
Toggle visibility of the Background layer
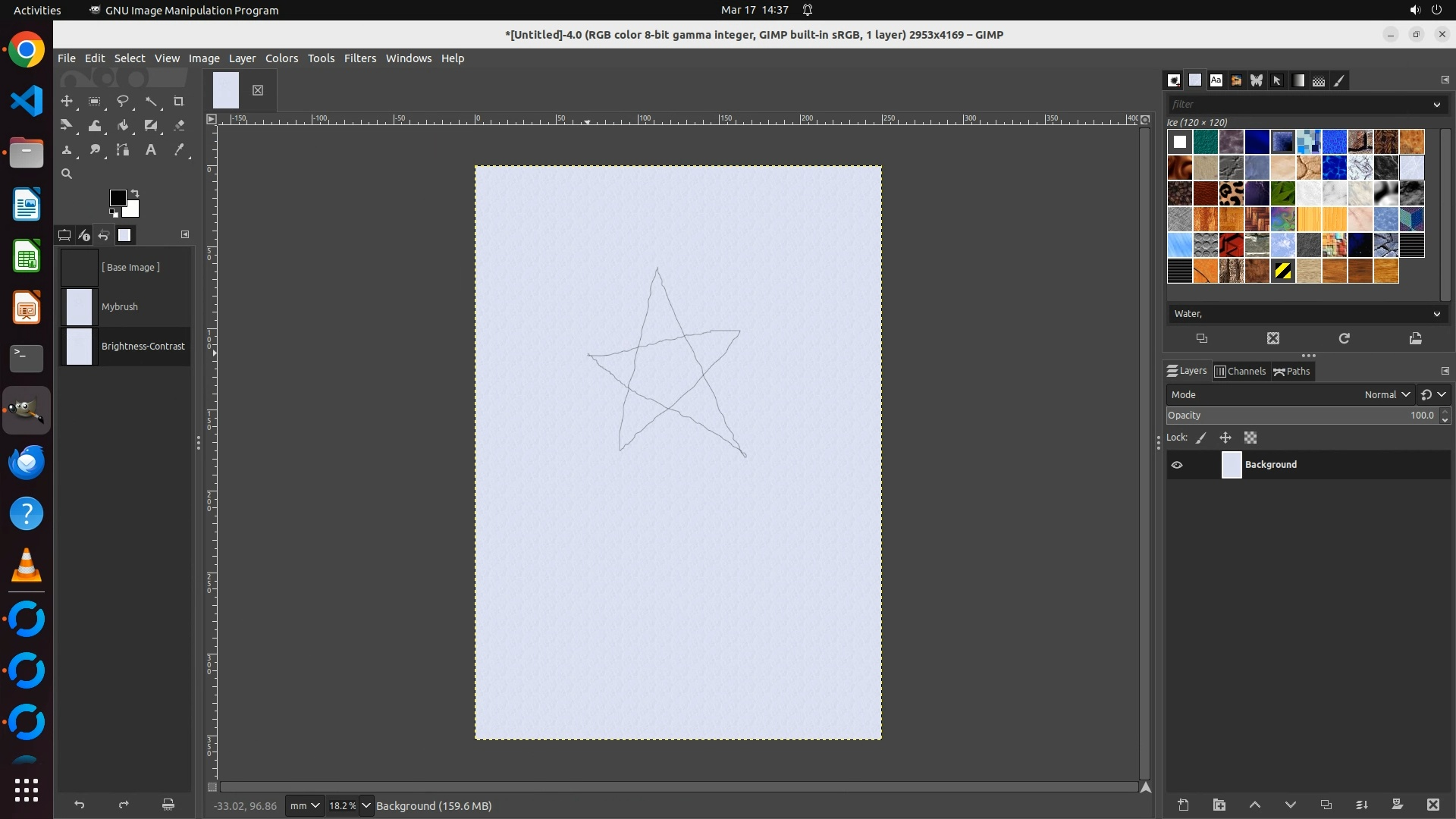(1177, 465)
